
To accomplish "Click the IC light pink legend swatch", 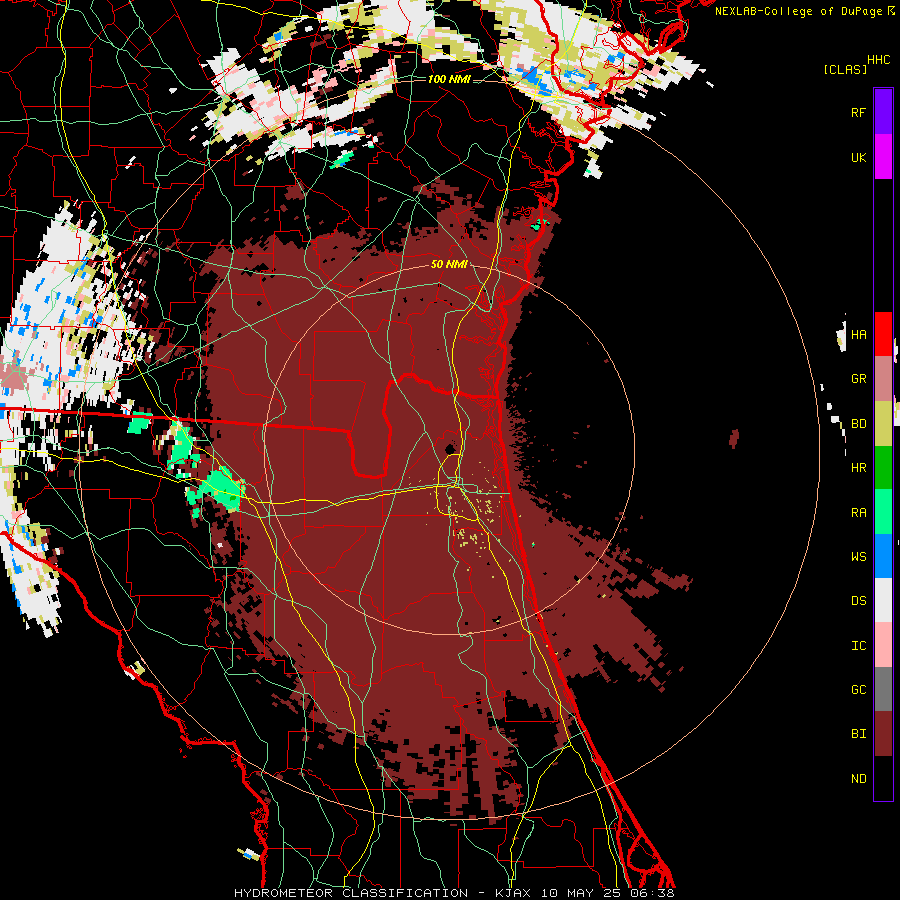I will coord(883,645).
